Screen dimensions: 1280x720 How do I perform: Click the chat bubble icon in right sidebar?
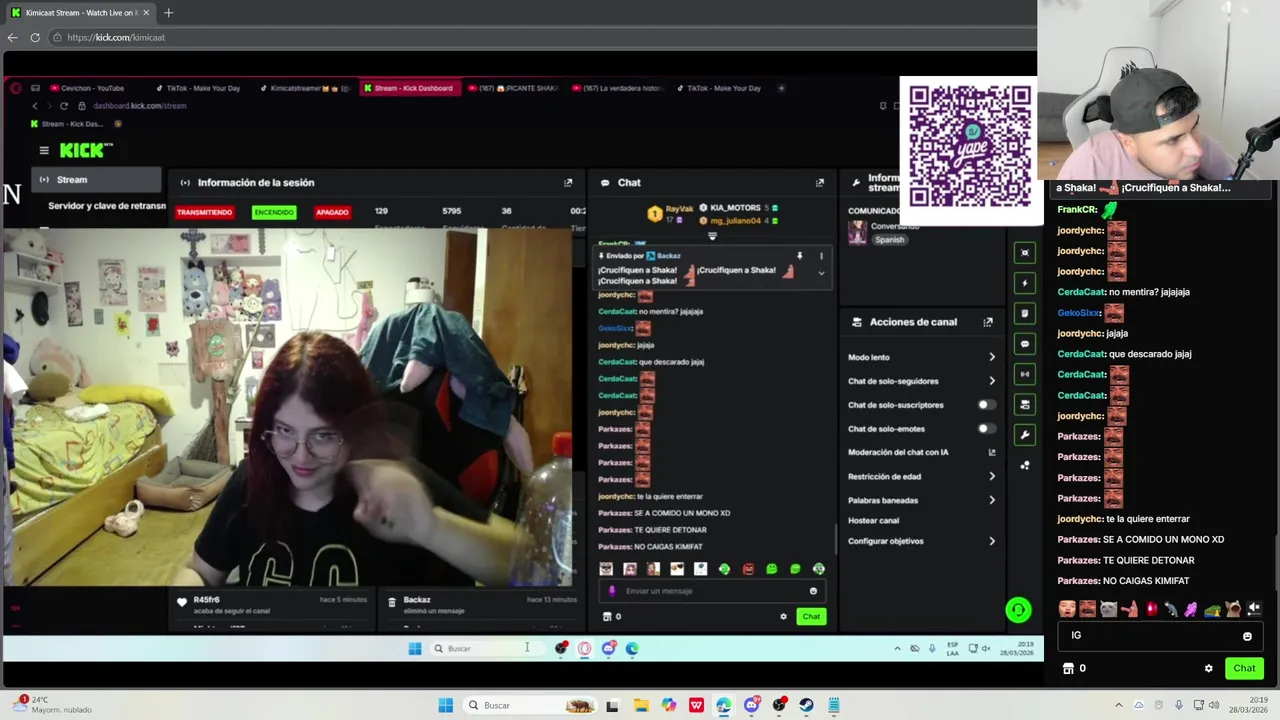tap(1025, 344)
